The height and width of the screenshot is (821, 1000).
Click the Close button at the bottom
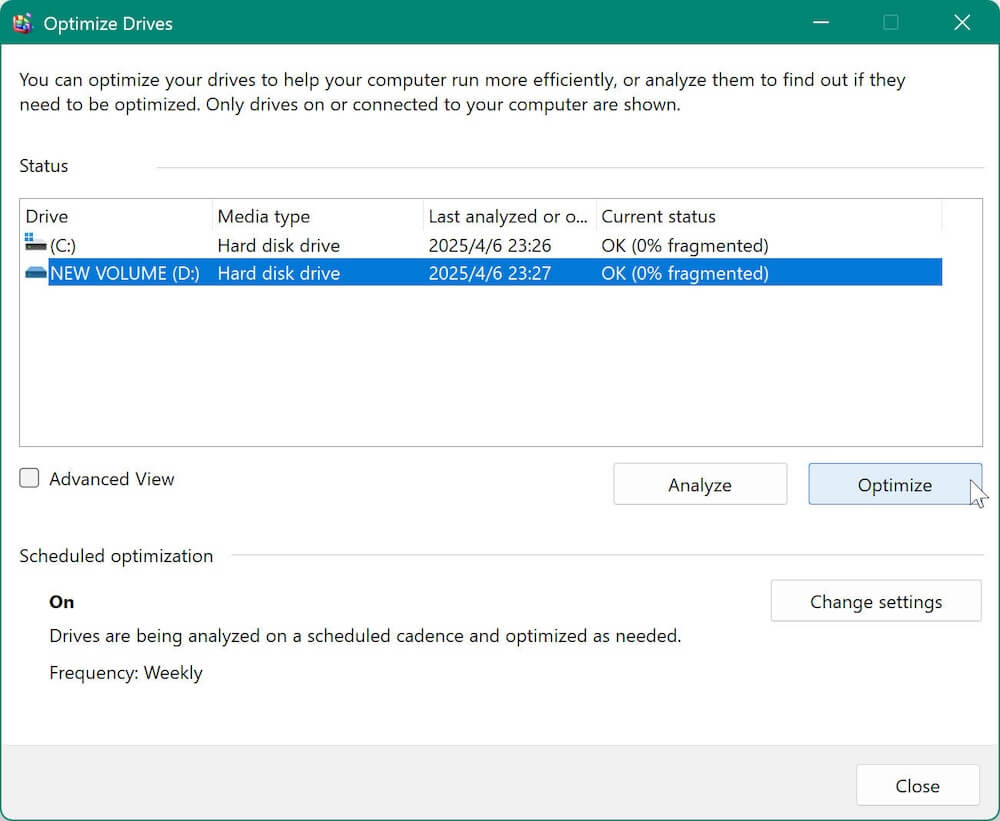(x=917, y=786)
